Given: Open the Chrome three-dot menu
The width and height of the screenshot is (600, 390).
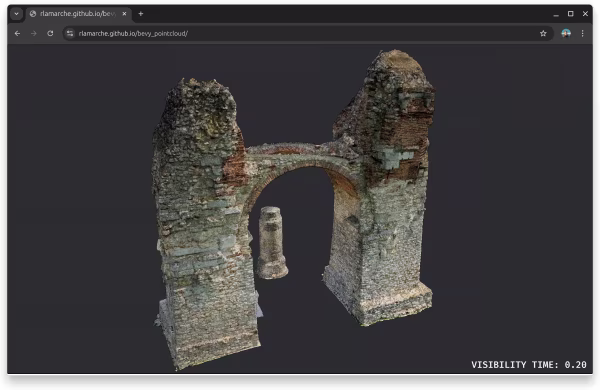Looking at the screenshot, I should pyautogui.click(x=582, y=34).
